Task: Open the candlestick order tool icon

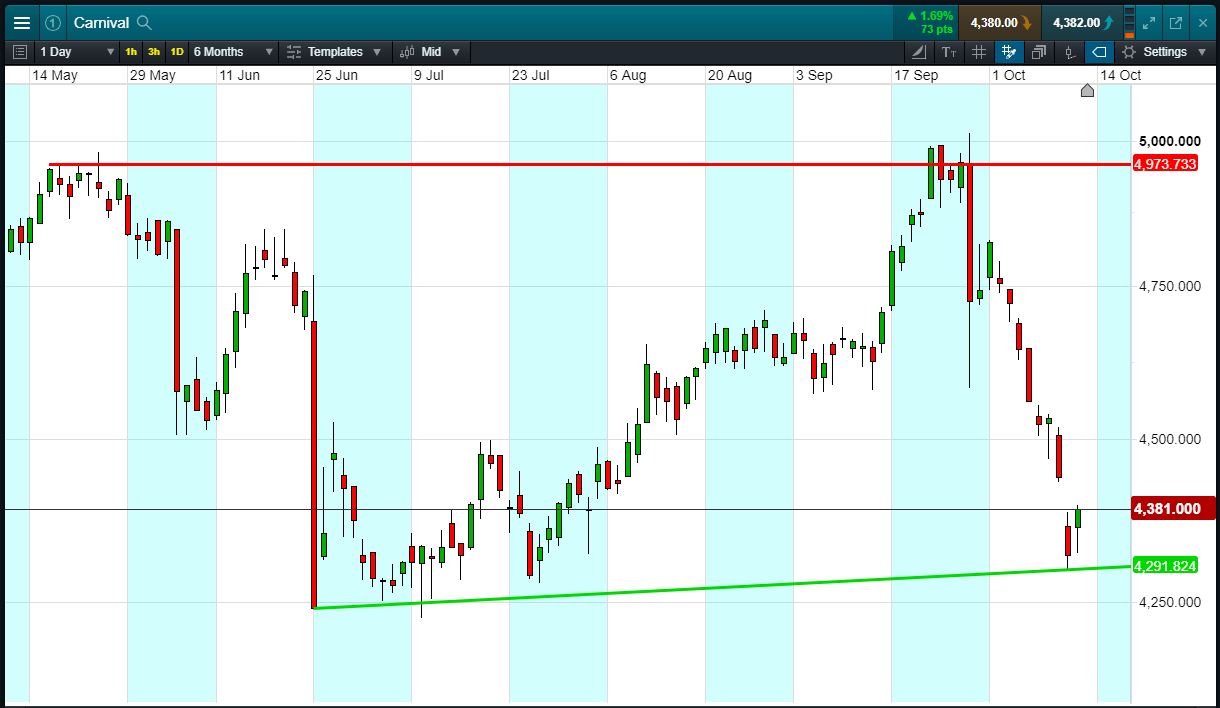Action: pyautogui.click(x=1069, y=52)
